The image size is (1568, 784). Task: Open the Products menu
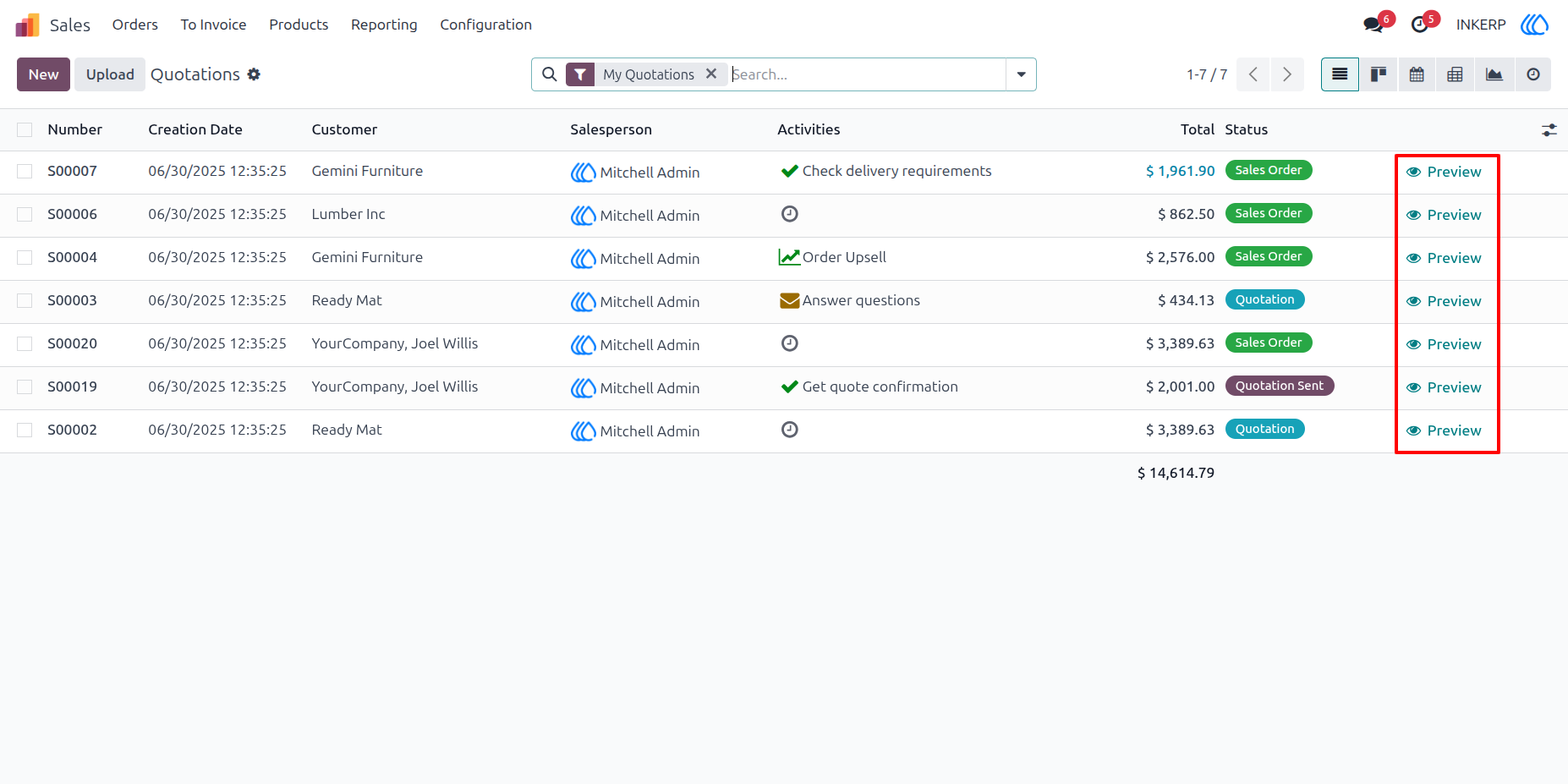pos(299,25)
